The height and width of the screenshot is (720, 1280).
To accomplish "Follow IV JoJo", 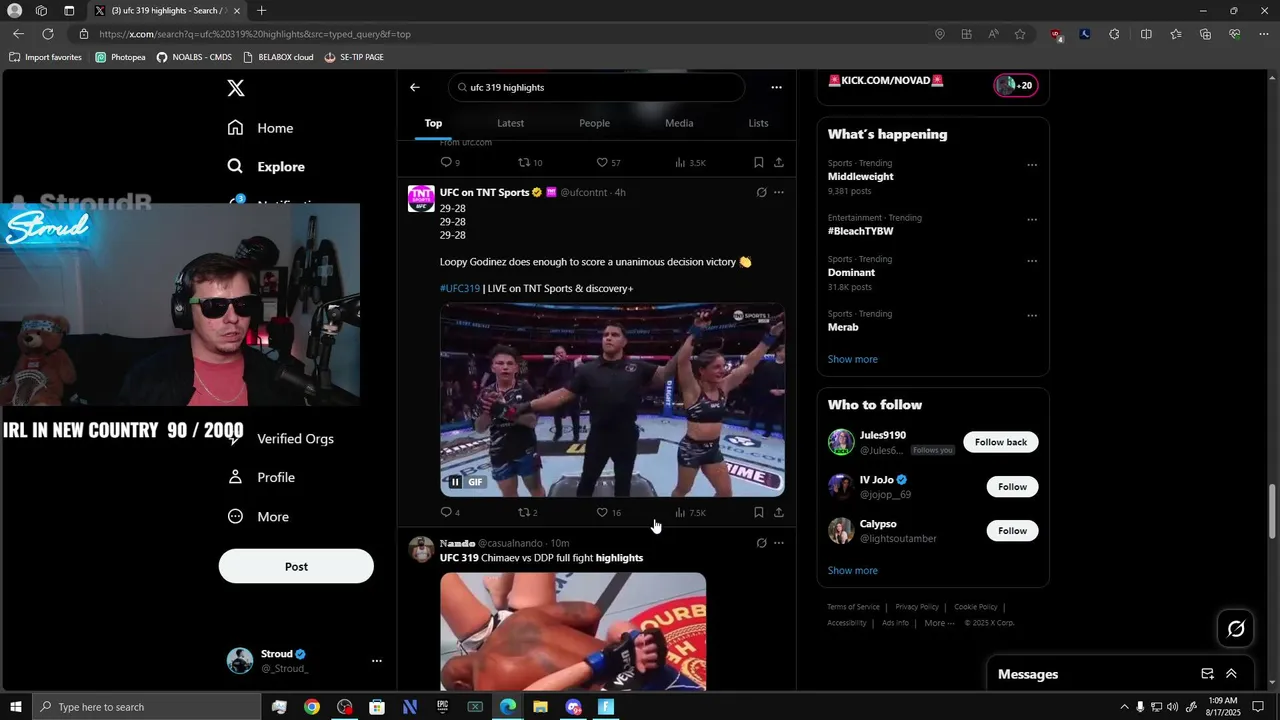I will click(x=1012, y=487).
